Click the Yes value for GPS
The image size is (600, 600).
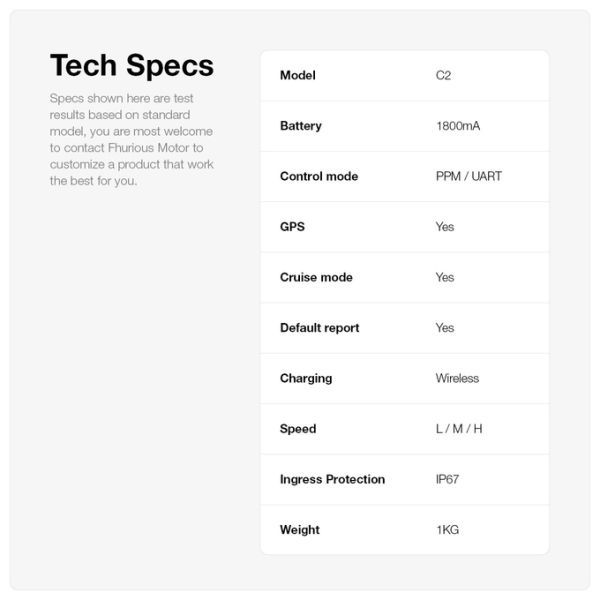pyautogui.click(x=445, y=227)
